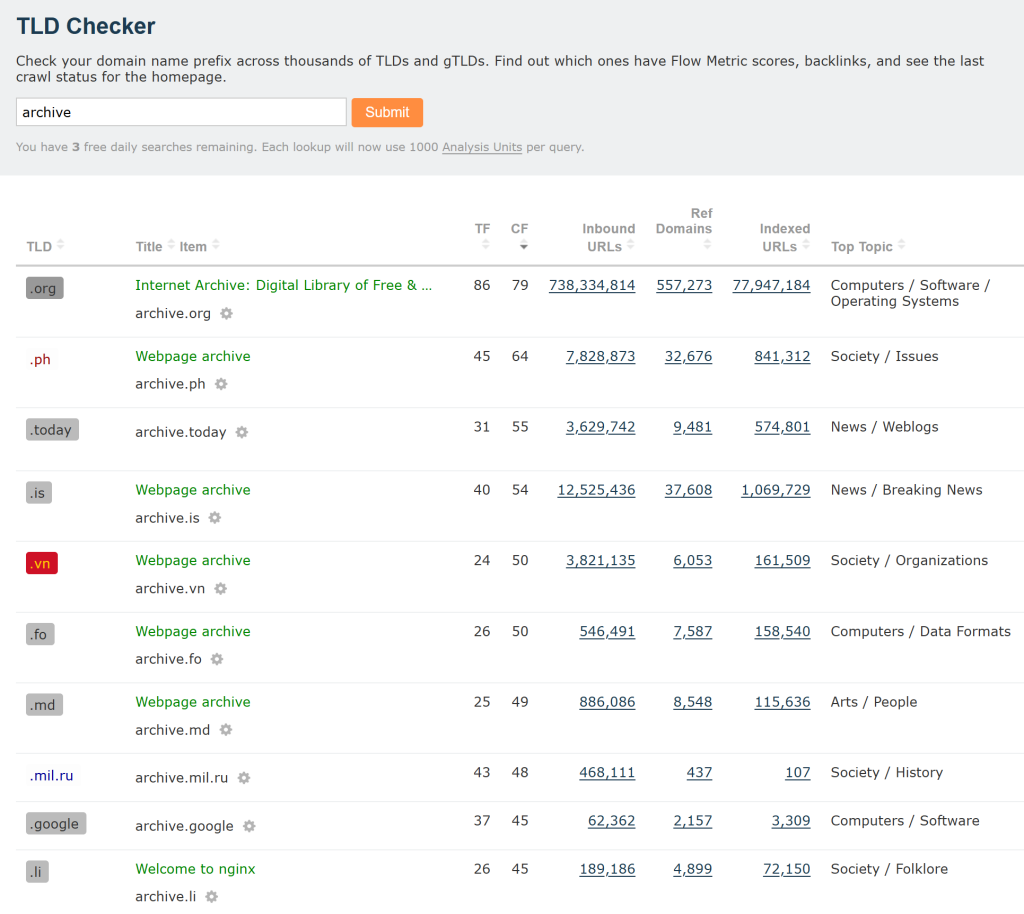Click inside the domain search input field

(180, 111)
